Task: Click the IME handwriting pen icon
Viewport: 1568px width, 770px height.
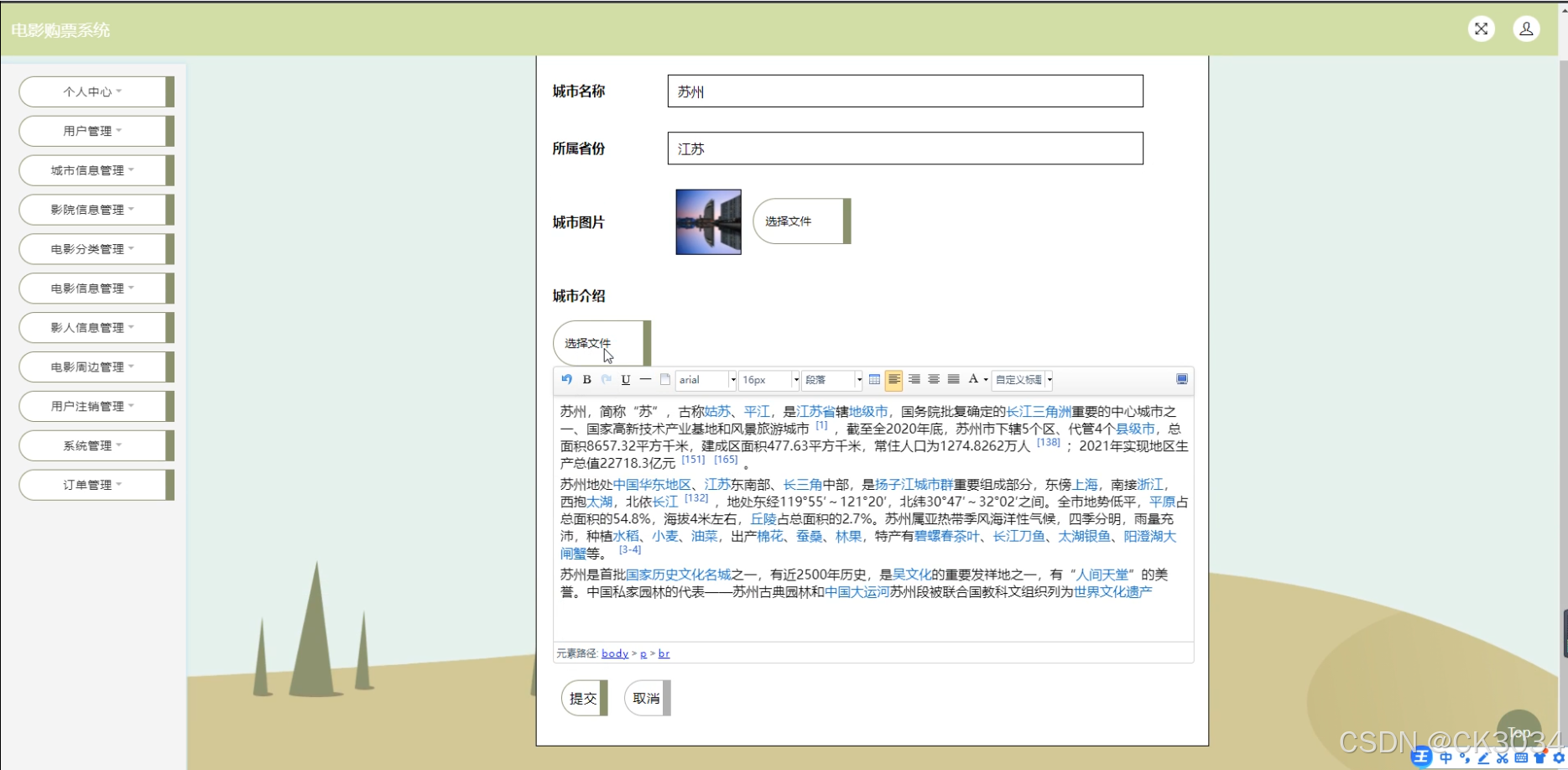Action: [1483, 758]
